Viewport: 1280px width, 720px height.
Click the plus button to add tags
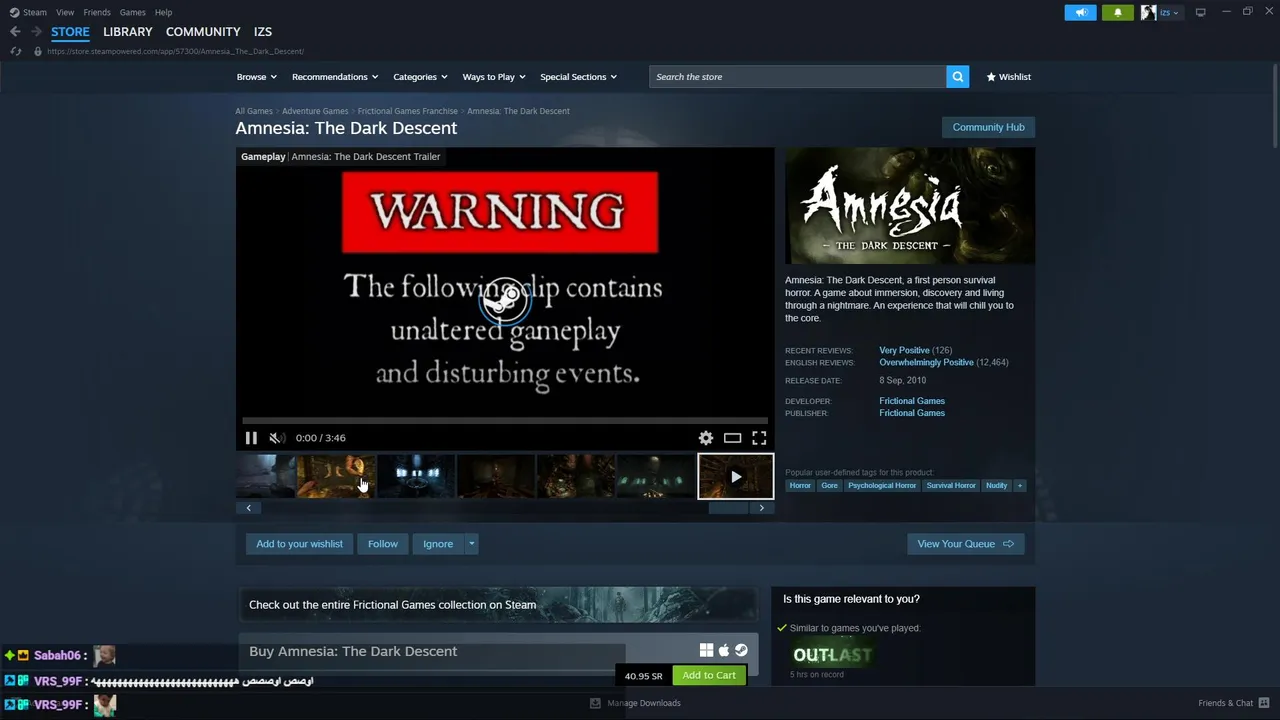coord(1019,486)
